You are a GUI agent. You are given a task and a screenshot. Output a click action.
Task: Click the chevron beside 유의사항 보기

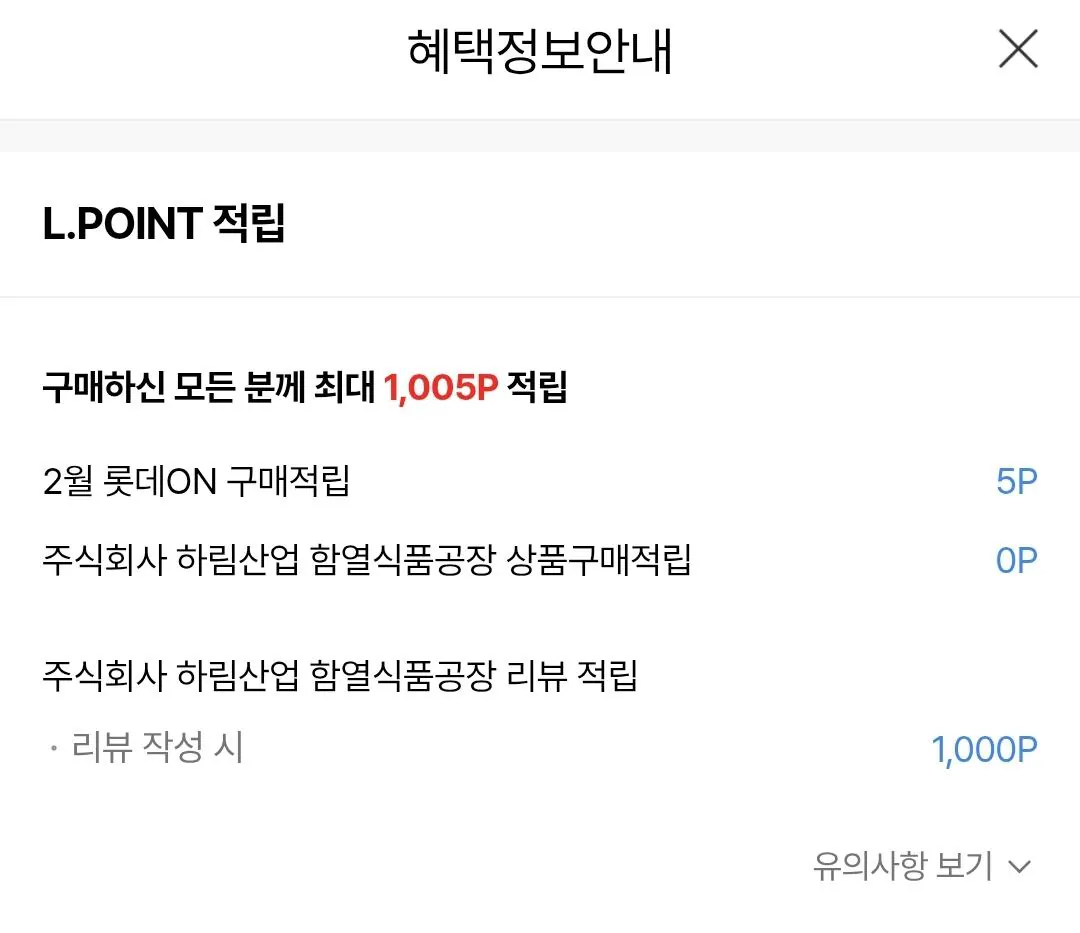coord(1019,867)
